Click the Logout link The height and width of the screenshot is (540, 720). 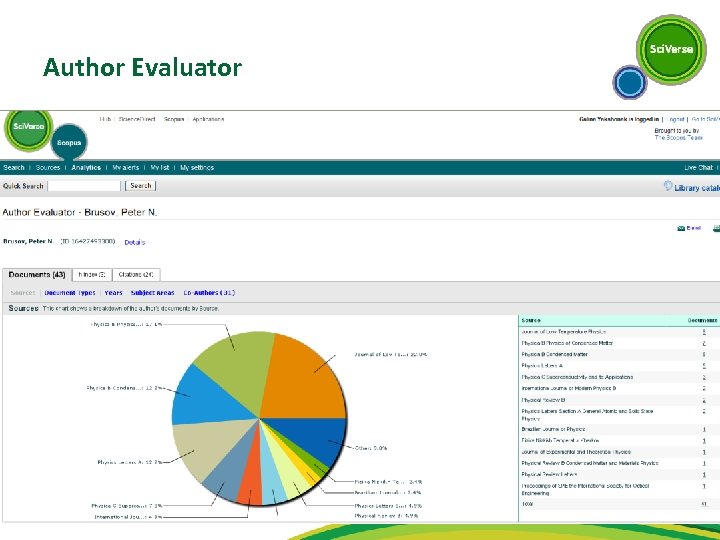tap(676, 119)
